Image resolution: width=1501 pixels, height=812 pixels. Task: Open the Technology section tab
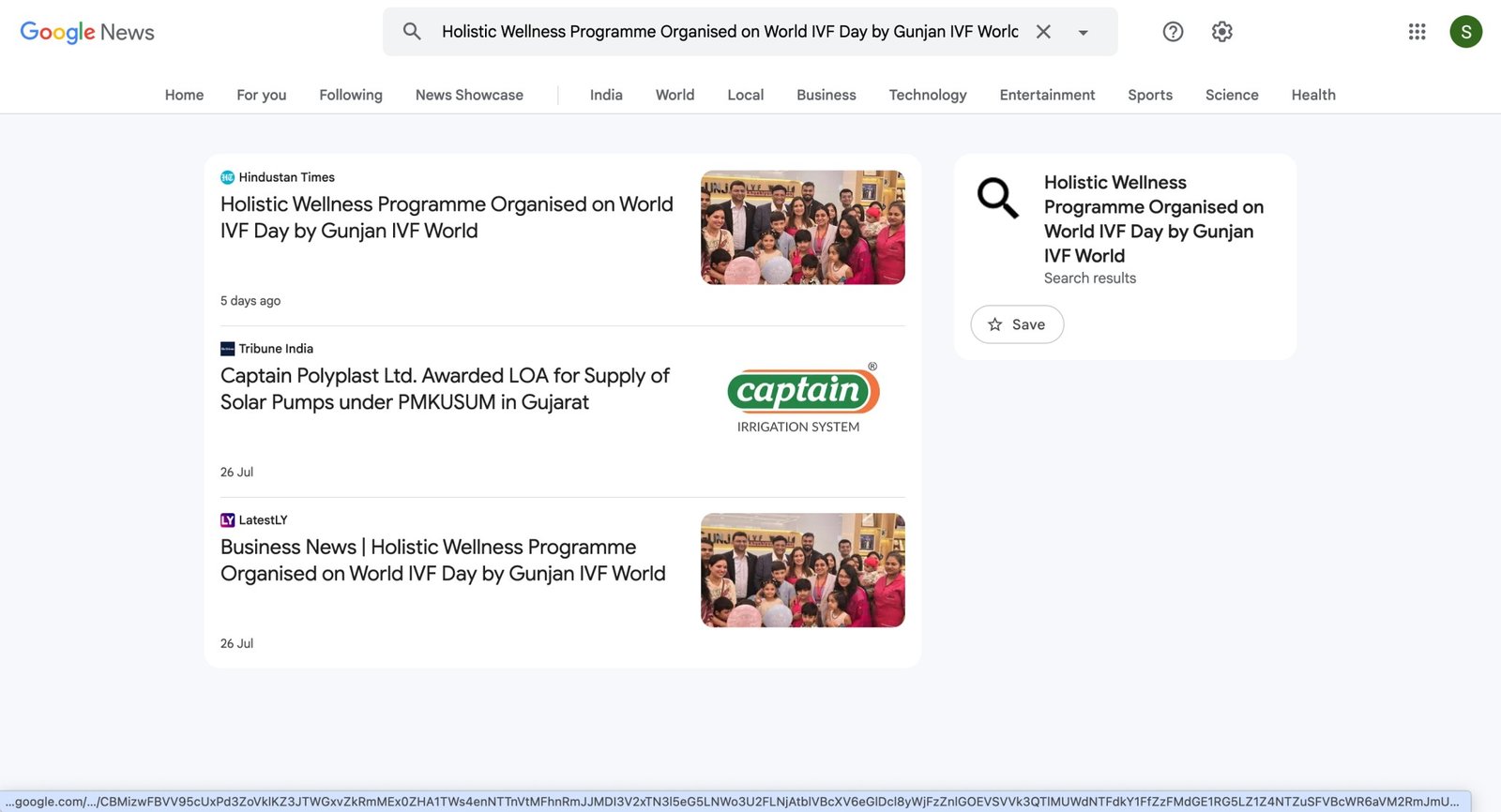click(928, 95)
